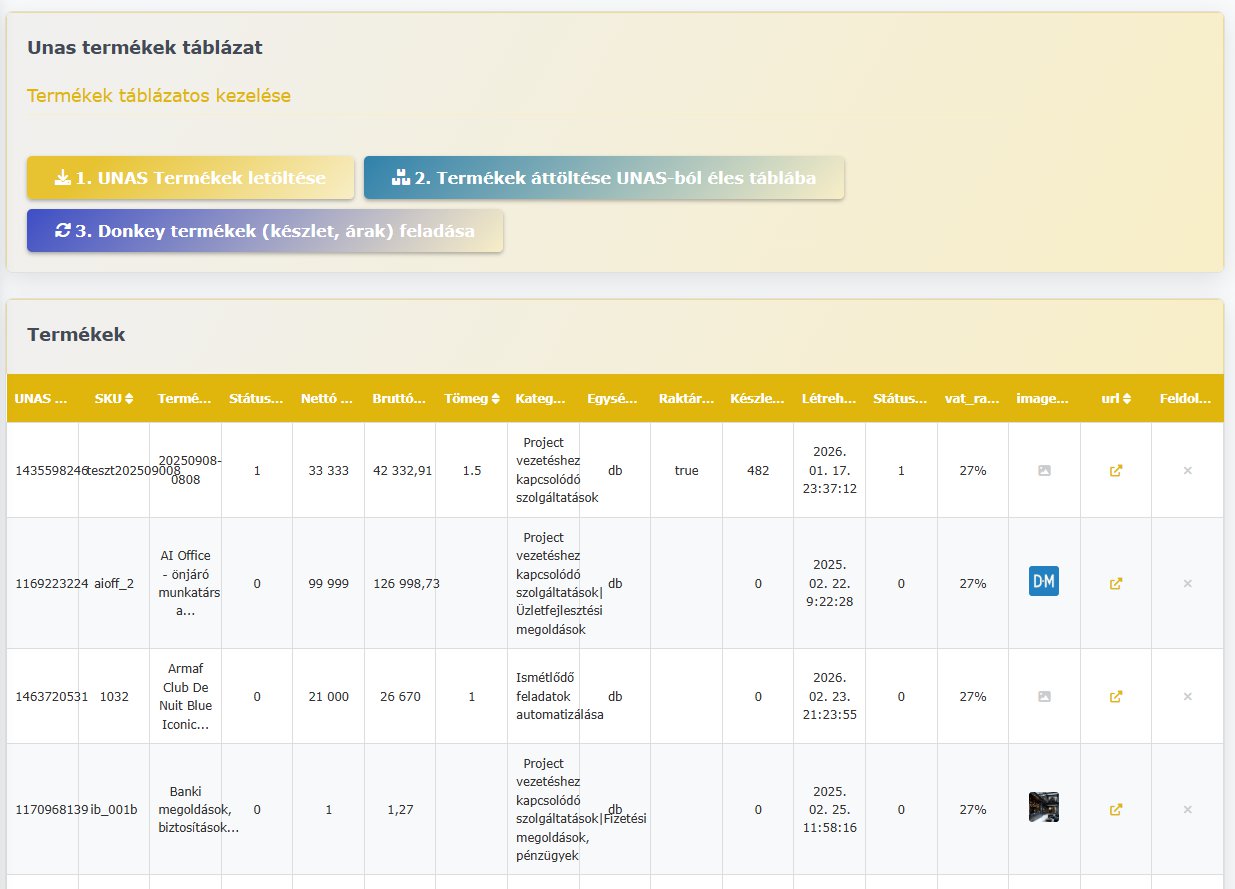Screen dimensions: 1235x889
Task: Click placeholder image icon for Armaf Club row
Action: 1044,696
